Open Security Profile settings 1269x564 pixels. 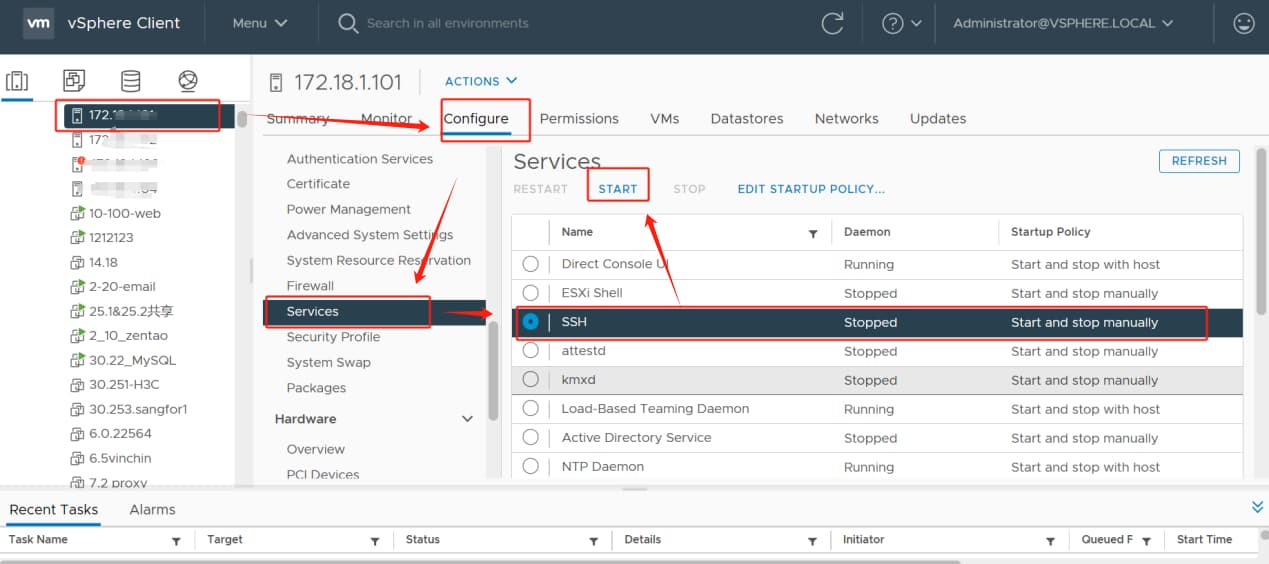[x=333, y=337]
